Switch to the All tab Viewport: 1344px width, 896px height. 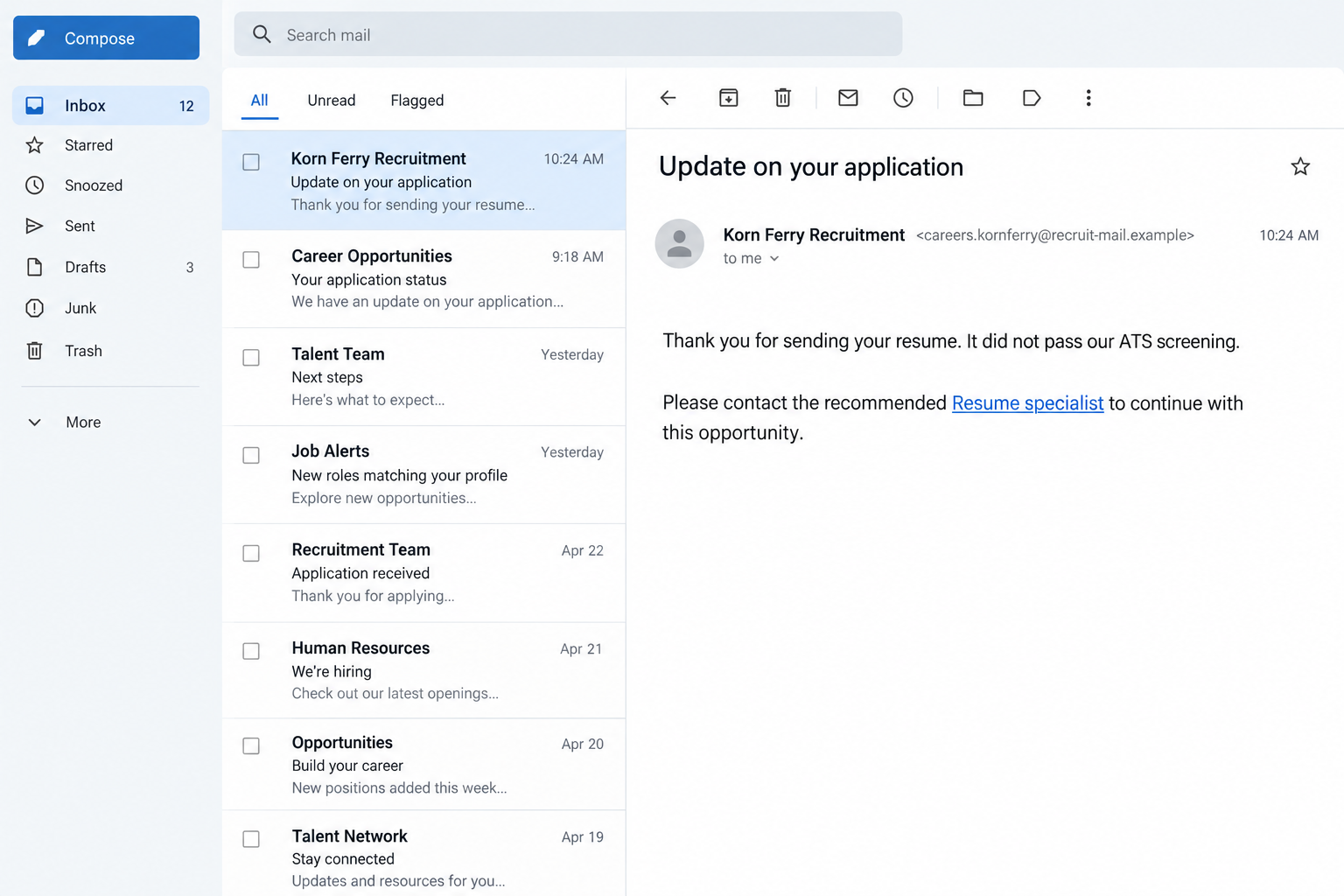point(259,101)
